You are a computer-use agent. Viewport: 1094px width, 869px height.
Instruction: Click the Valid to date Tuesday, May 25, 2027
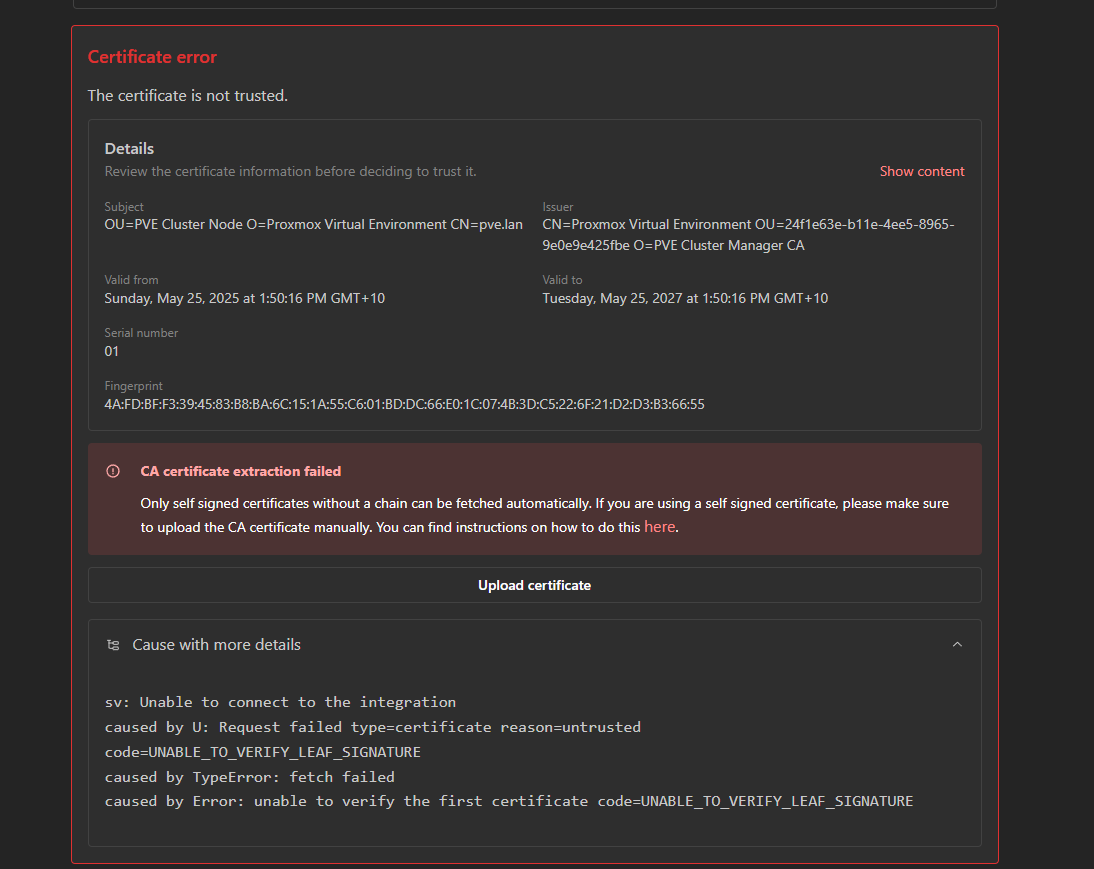tap(685, 299)
